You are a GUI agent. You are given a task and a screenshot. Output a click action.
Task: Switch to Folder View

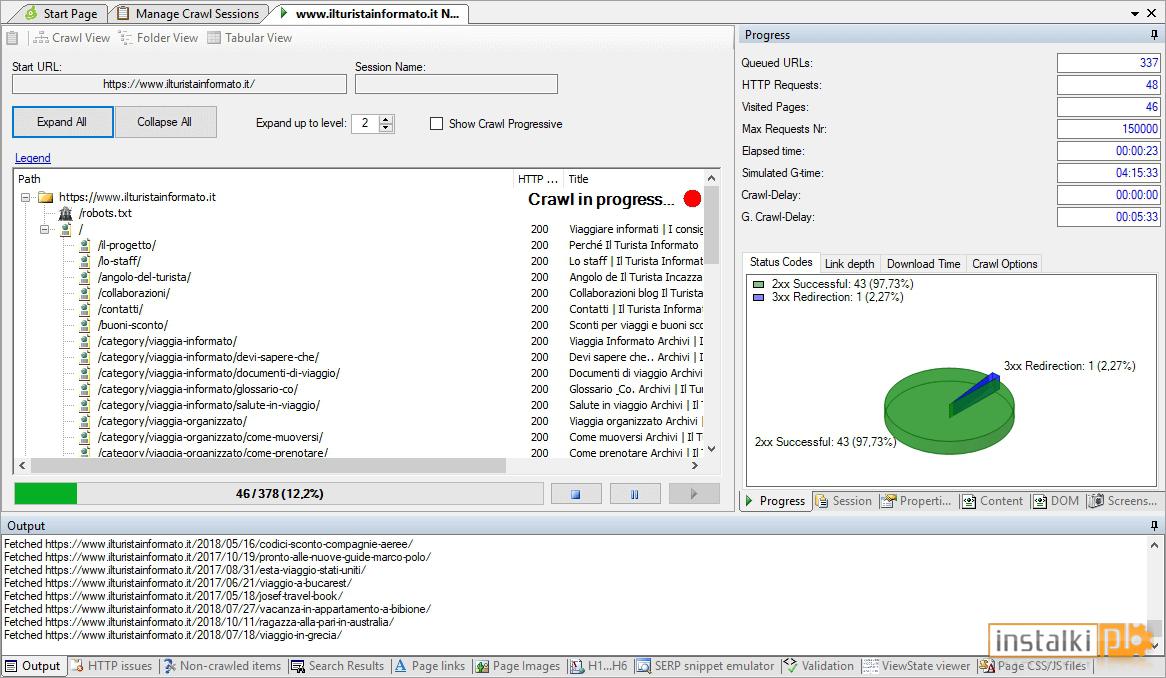pos(158,38)
